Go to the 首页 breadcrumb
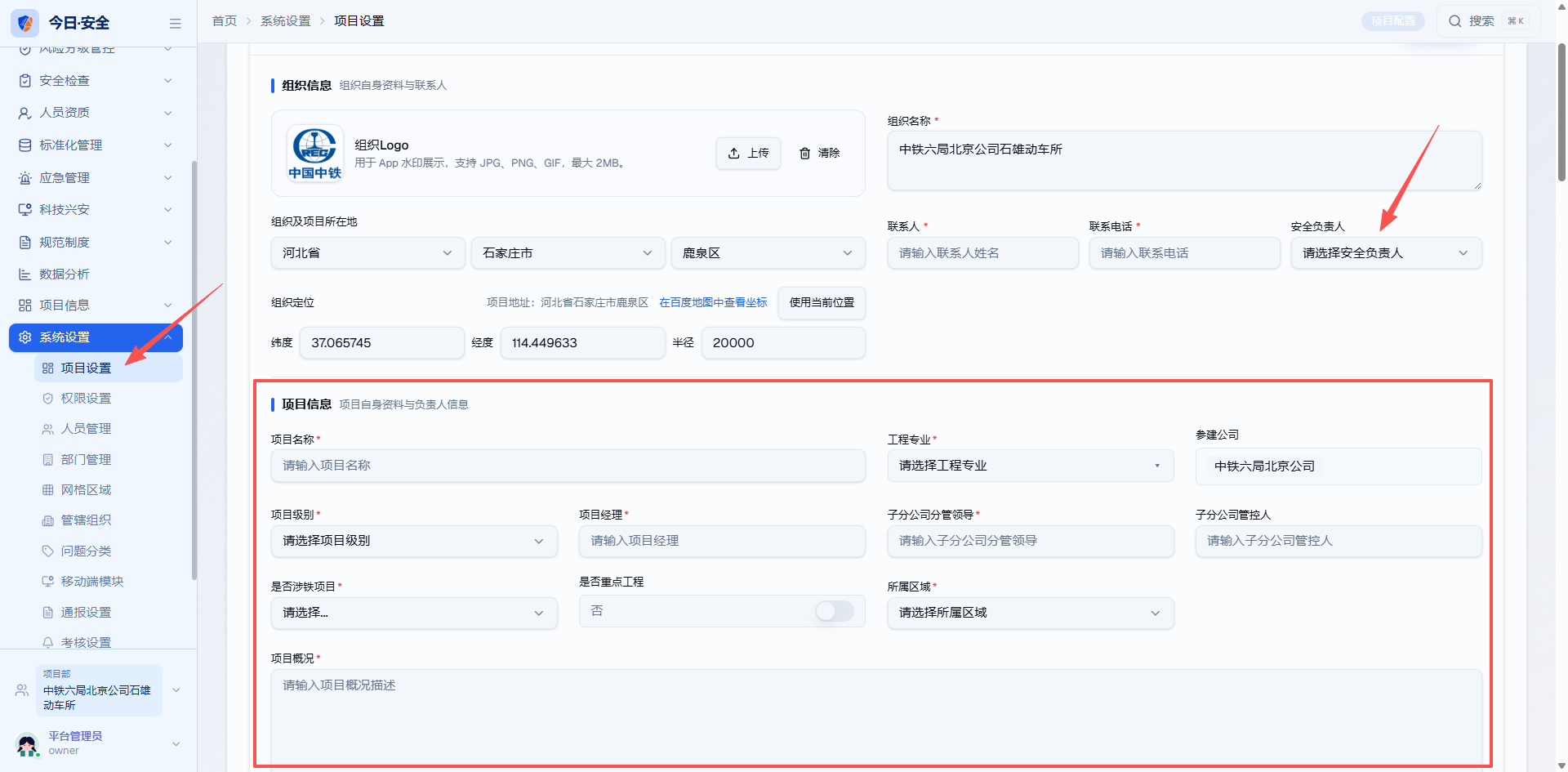 (x=224, y=21)
